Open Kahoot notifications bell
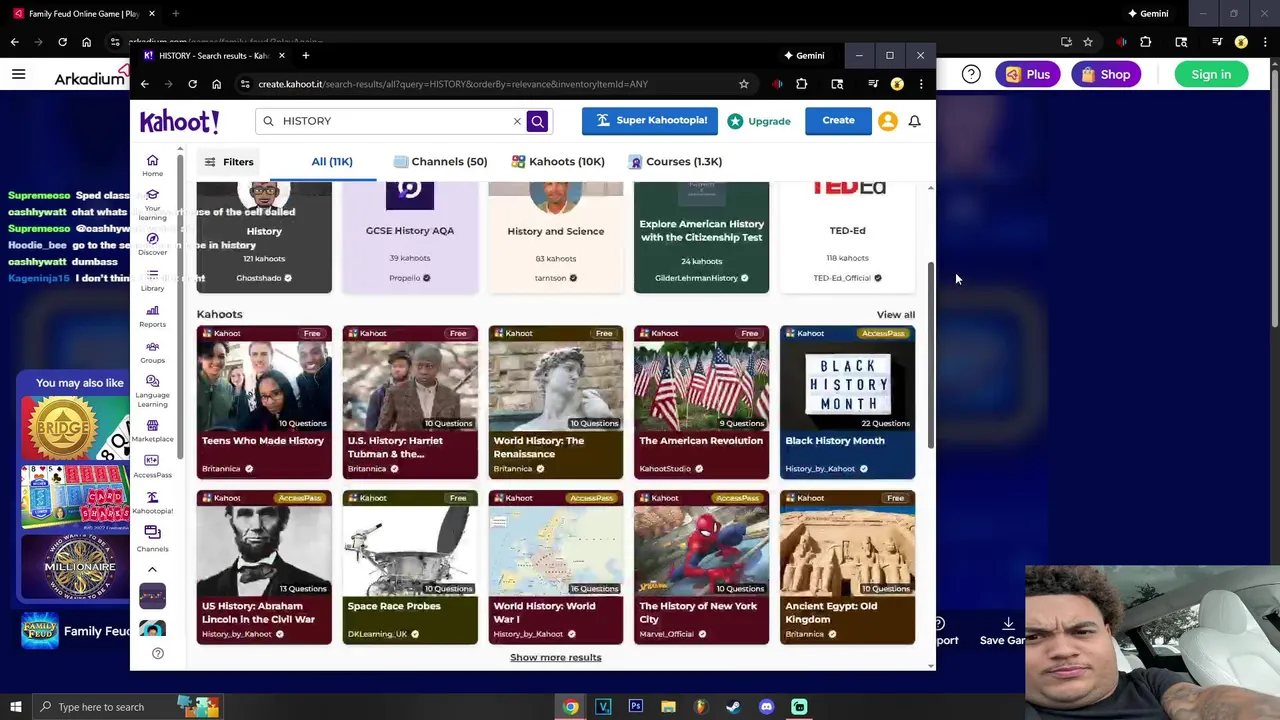This screenshot has height=720, width=1280. (914, 121)
